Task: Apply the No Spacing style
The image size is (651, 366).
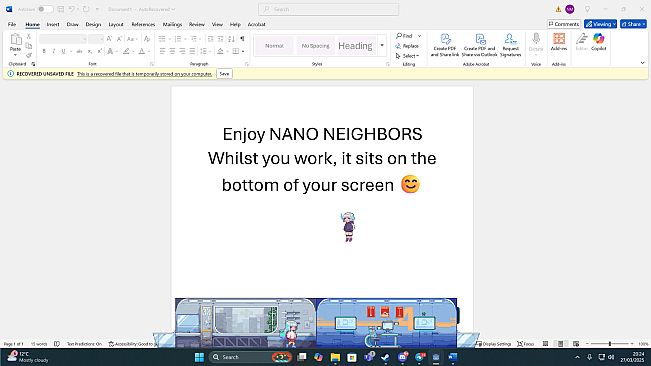Action: pos(316,46)
